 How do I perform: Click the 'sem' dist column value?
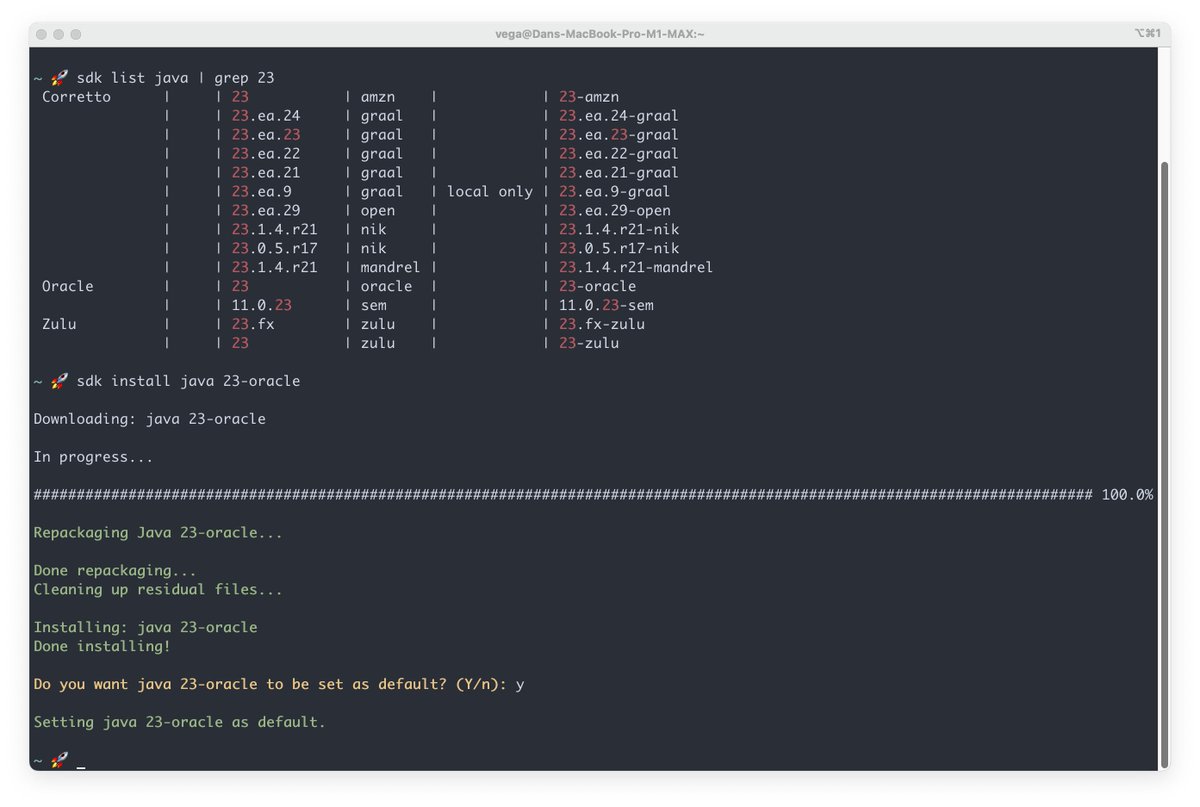click(x=373, y=305)
